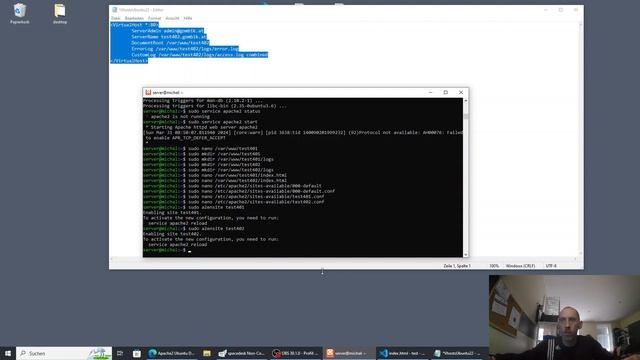
Task: Click the ServerAdmin line in the Editor
Action: point(167,31)
